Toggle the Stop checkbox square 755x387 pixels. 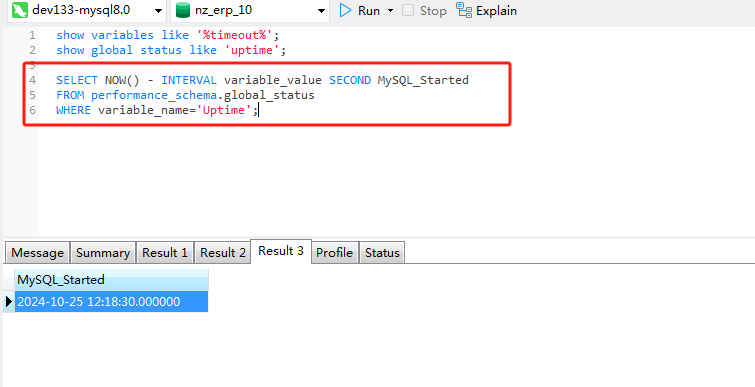408,10
